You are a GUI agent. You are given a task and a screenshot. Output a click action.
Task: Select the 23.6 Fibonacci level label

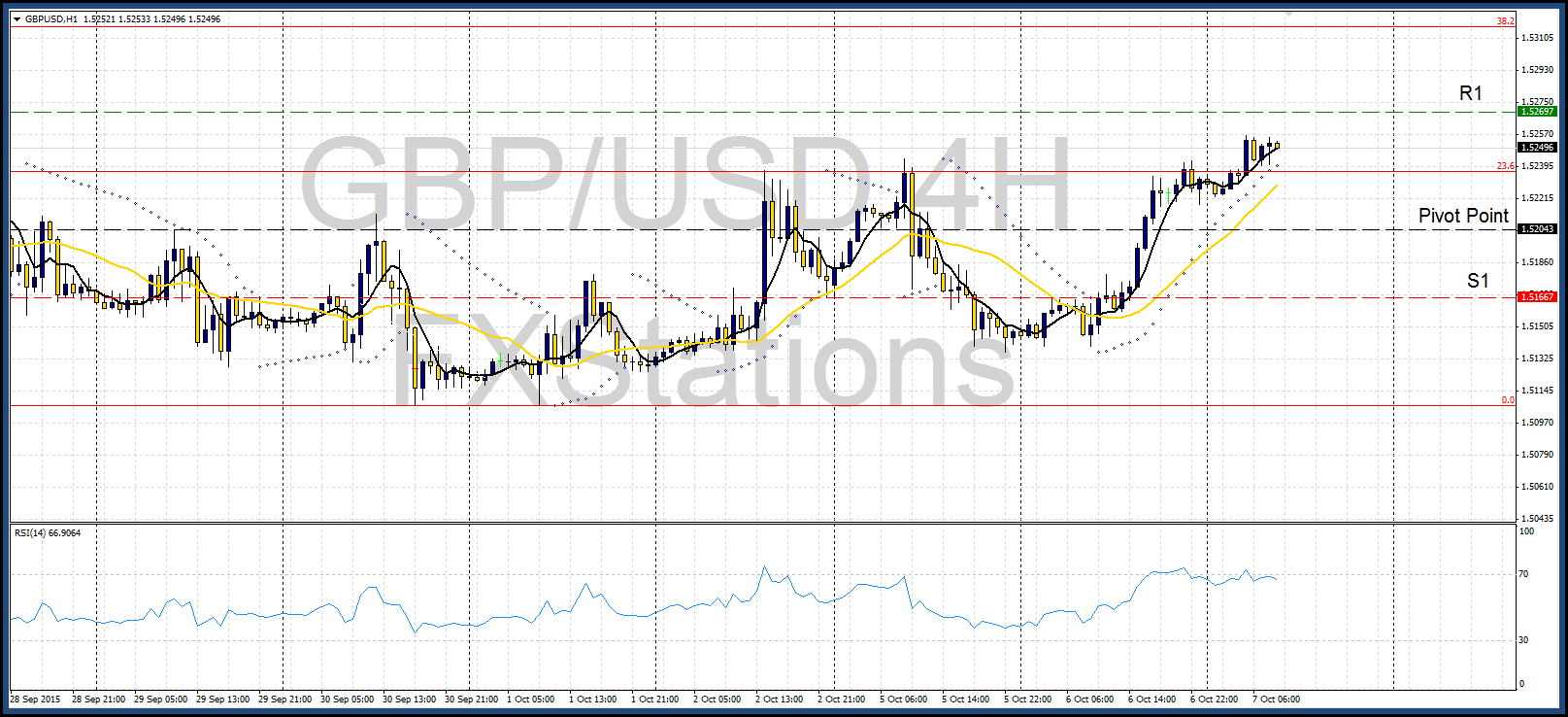[1505, 167]
